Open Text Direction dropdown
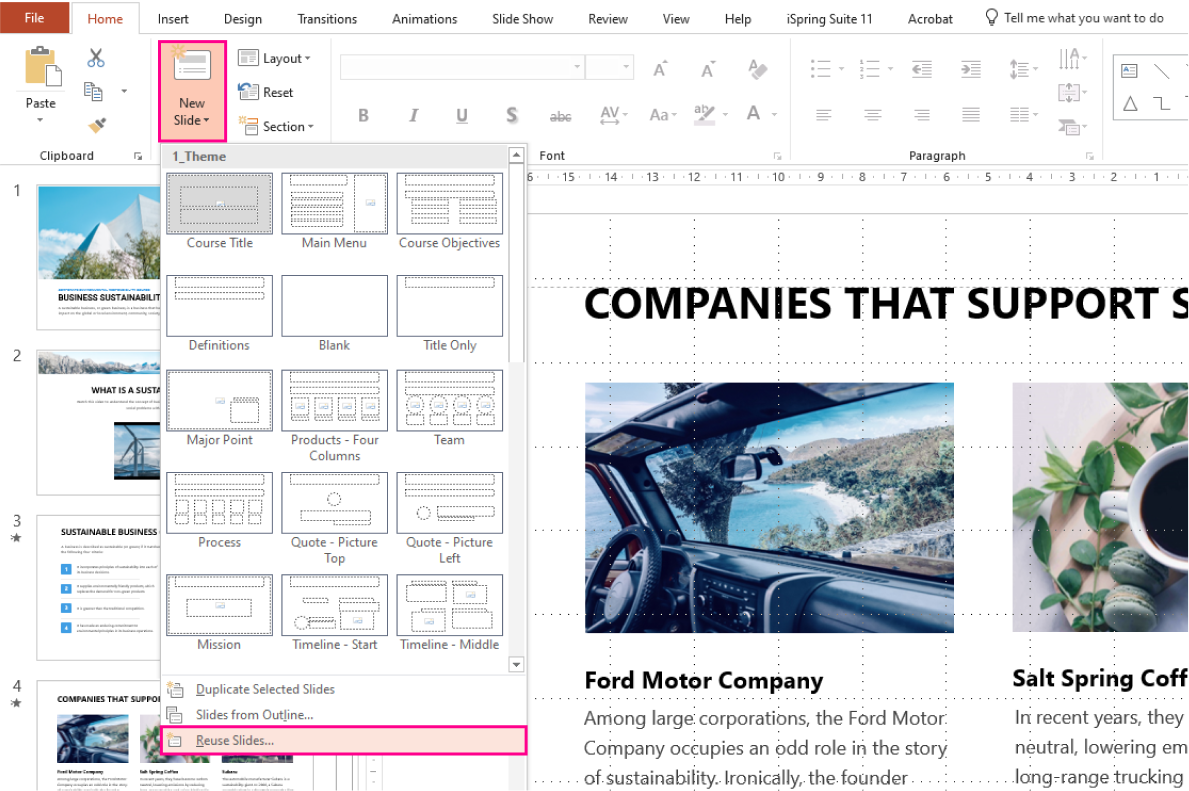Screen dimensions: 1189x791 pyautogui.click(x=1072, y=58)
